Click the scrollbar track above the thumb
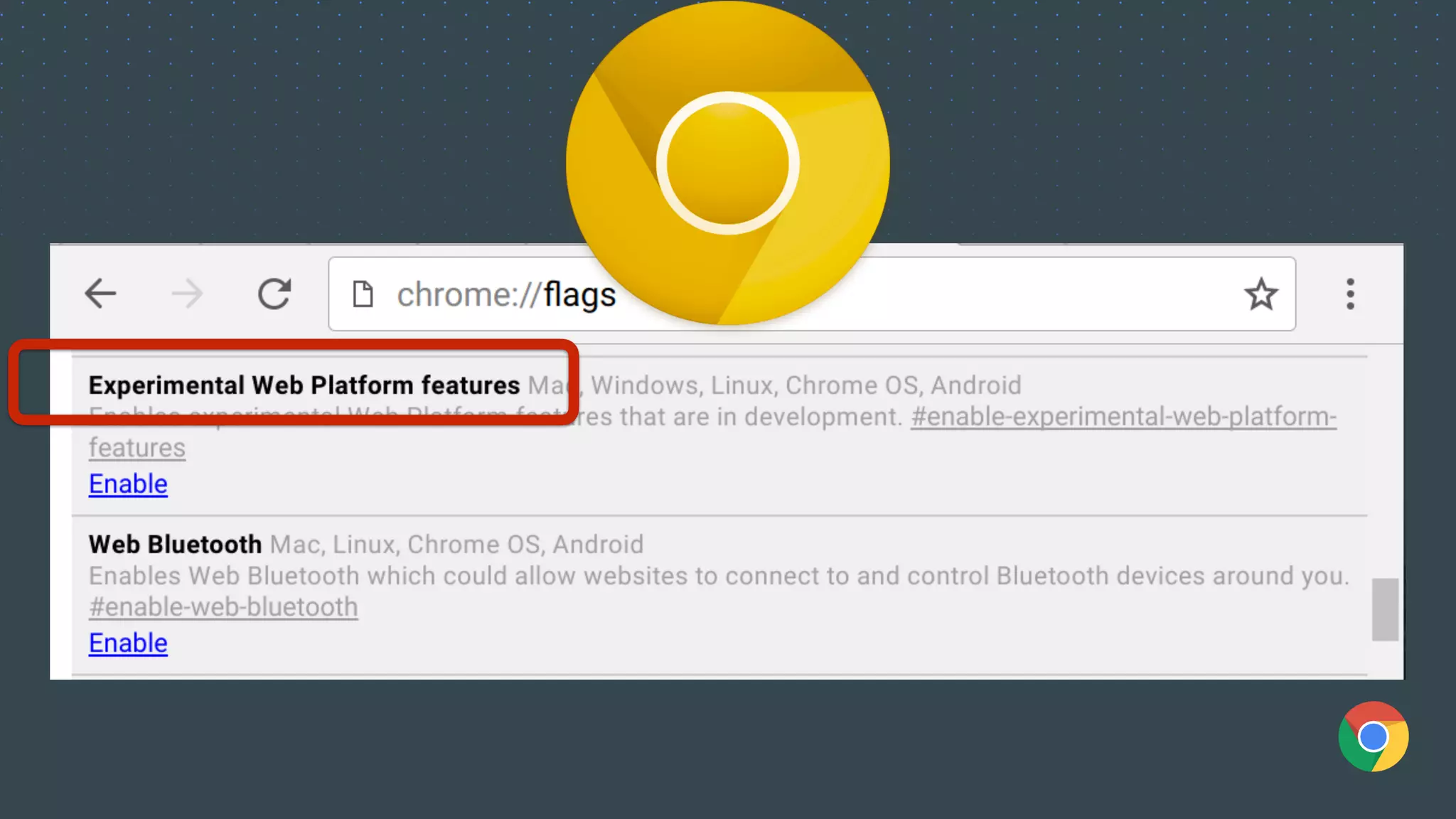 tap(1384, 462)
